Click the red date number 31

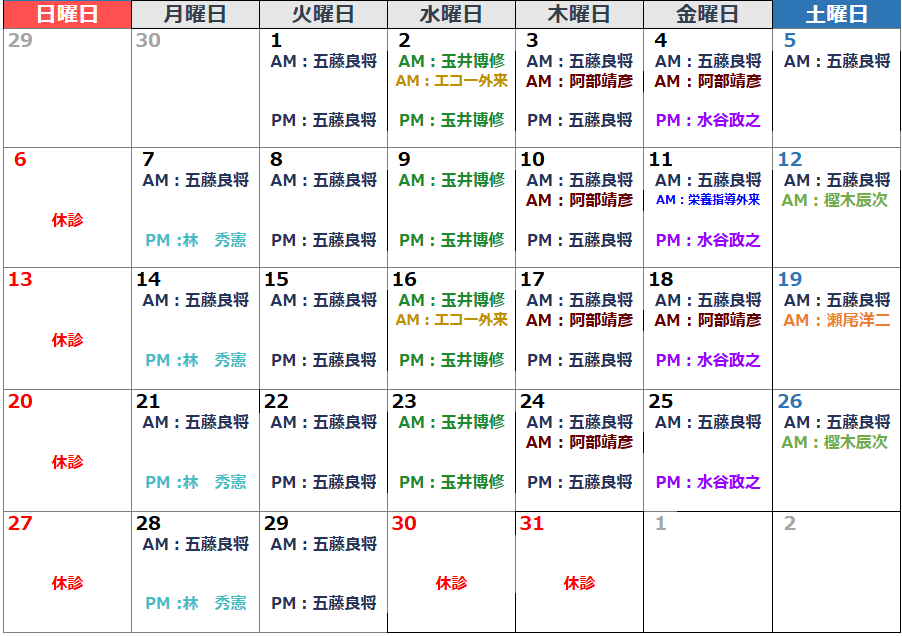coord(532,523)
